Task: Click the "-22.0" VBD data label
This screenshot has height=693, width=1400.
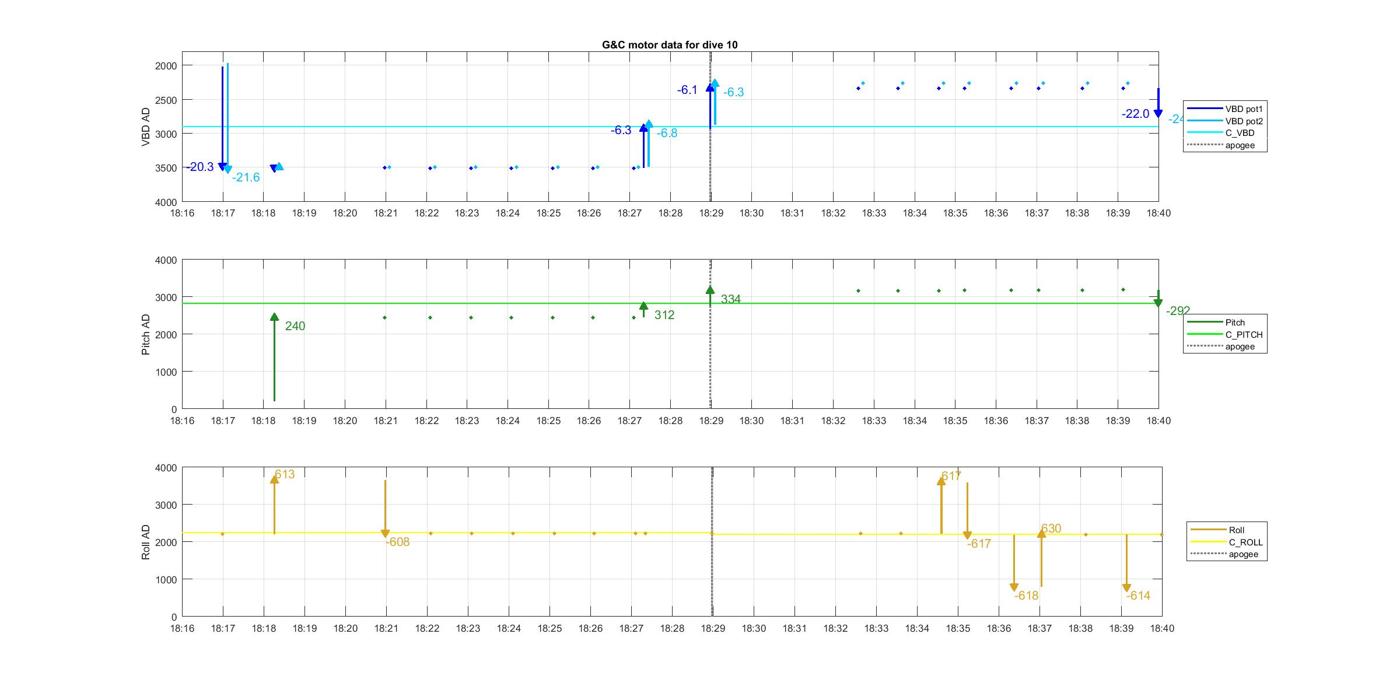Action: tap(1136, 114)
